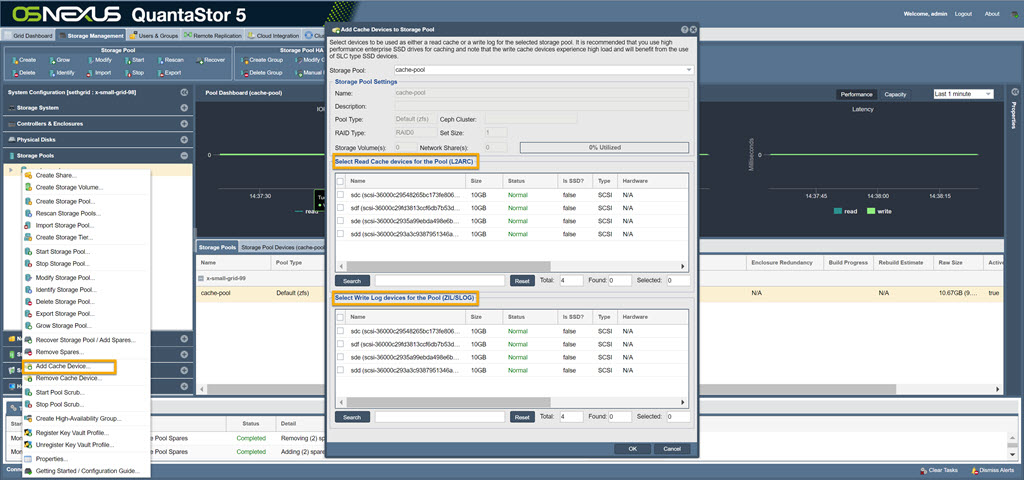Image resolution: width=1024 pixels, height=481 pixels.
Task: Click the Properties icon in context menu
Action: (28, 459)
